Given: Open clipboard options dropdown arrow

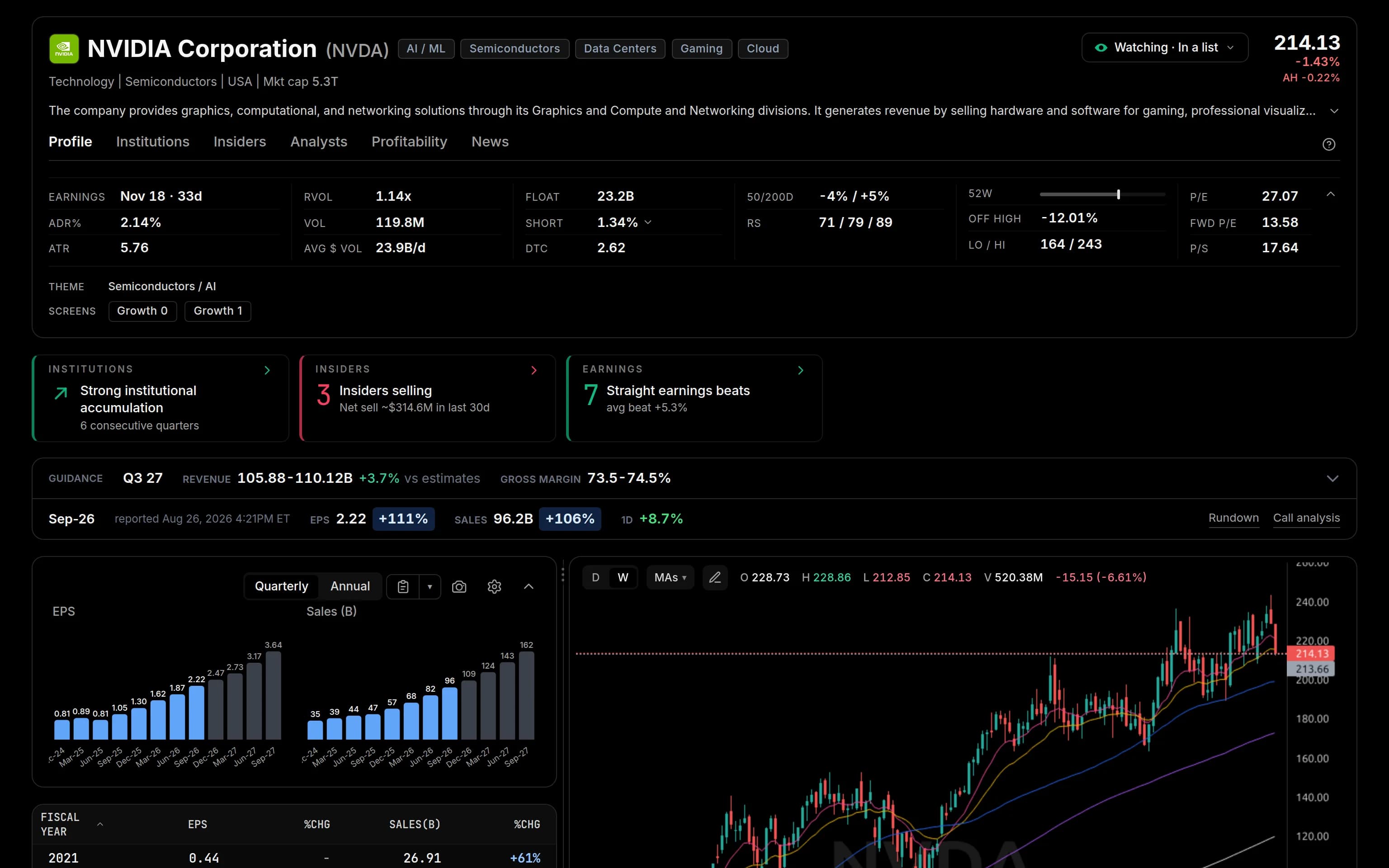Looking at the screenshot, I should [430, 586].
